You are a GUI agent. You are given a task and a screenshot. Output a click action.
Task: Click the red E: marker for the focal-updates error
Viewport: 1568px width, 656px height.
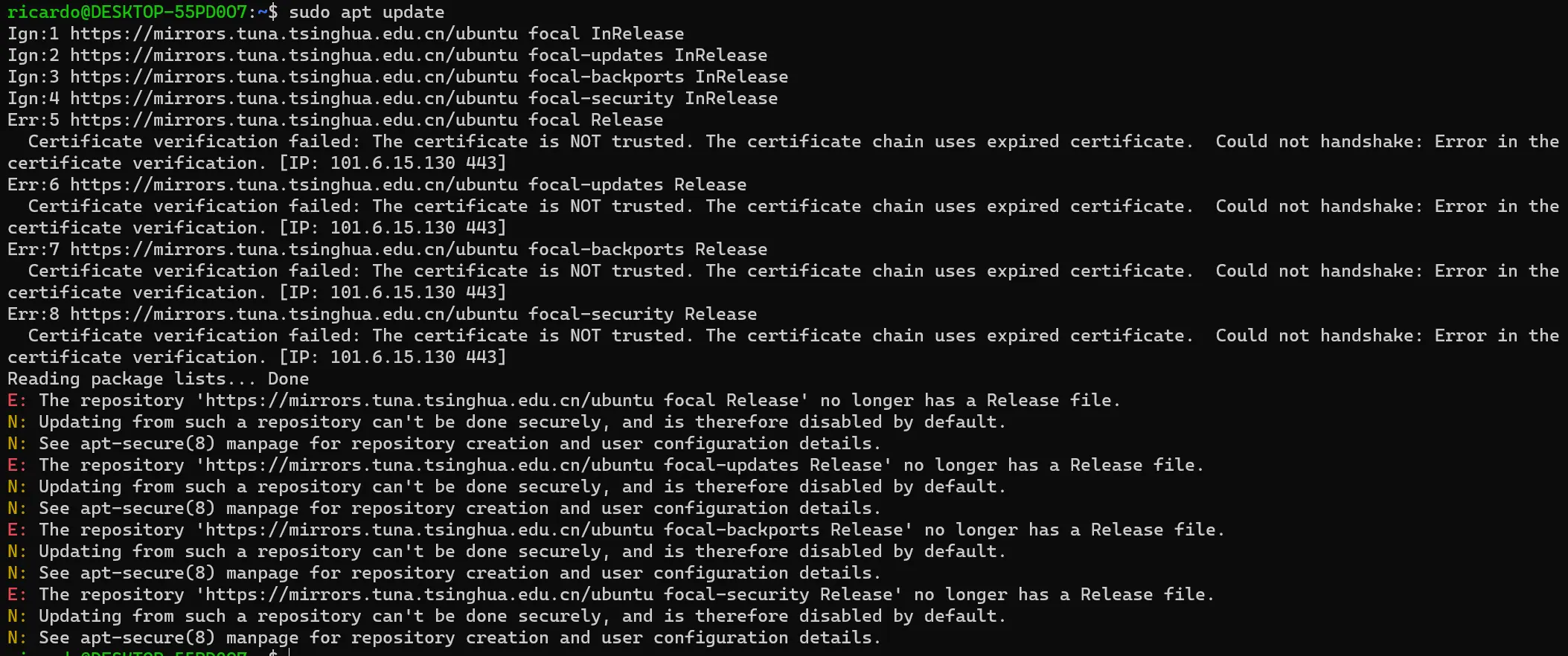[16, 465]
